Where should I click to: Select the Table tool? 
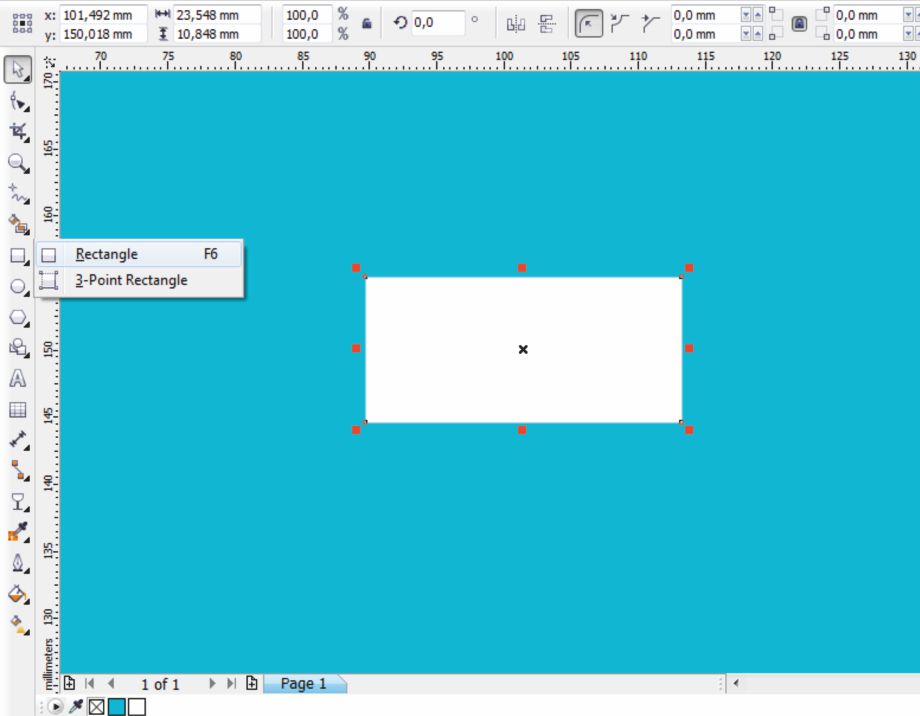coord(18,410)
